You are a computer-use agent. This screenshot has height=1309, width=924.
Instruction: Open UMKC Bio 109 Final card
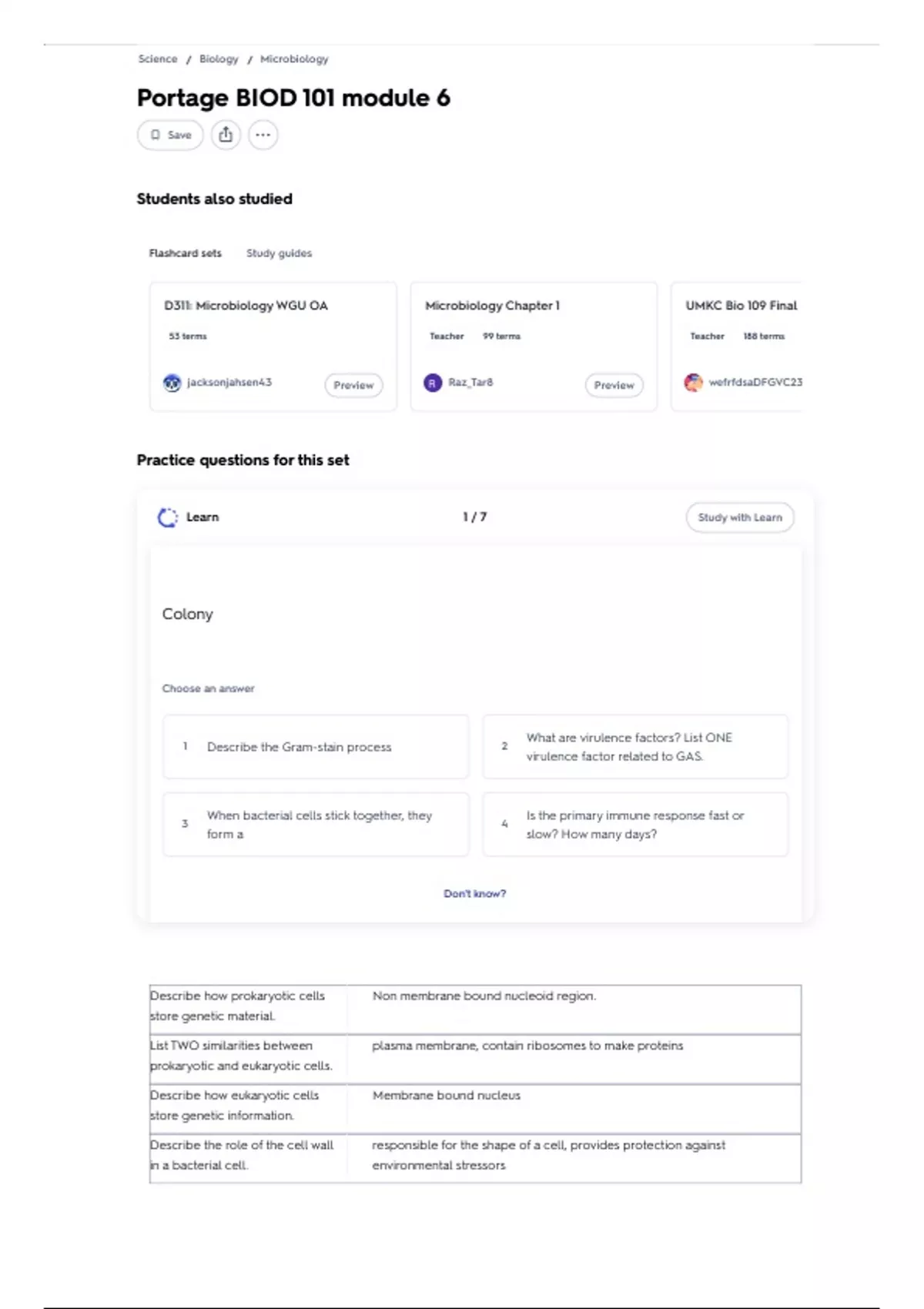pyautogui.click(x=736, y=346)
